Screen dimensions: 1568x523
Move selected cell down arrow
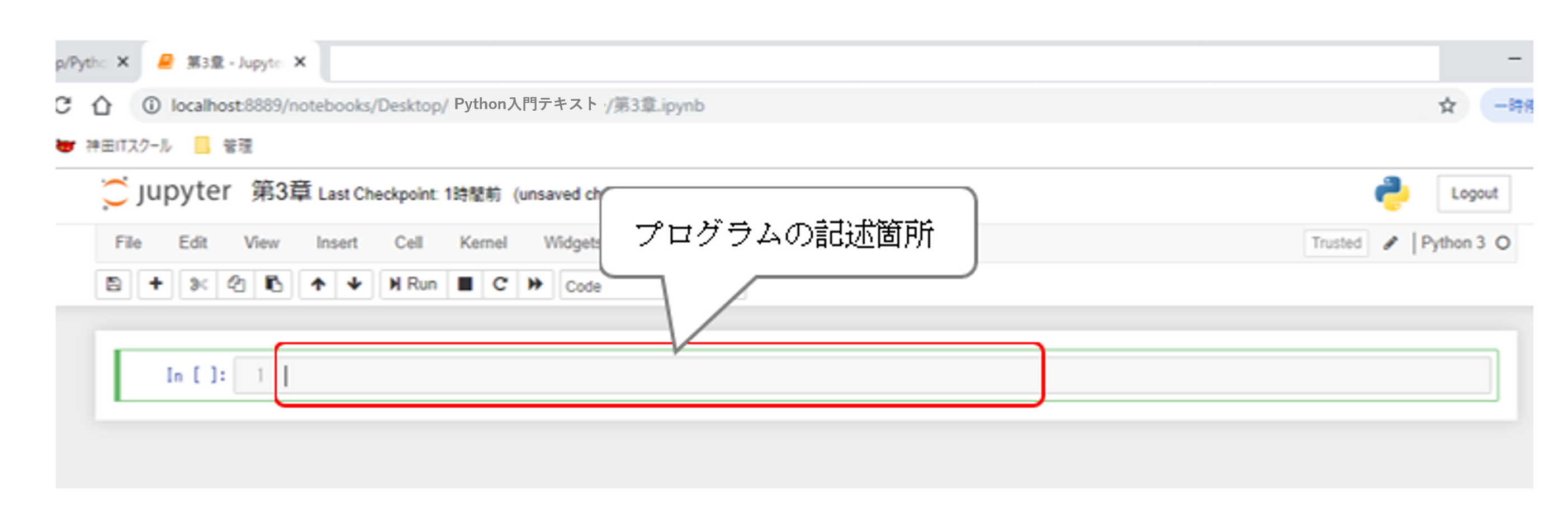[x=354, y=284]
